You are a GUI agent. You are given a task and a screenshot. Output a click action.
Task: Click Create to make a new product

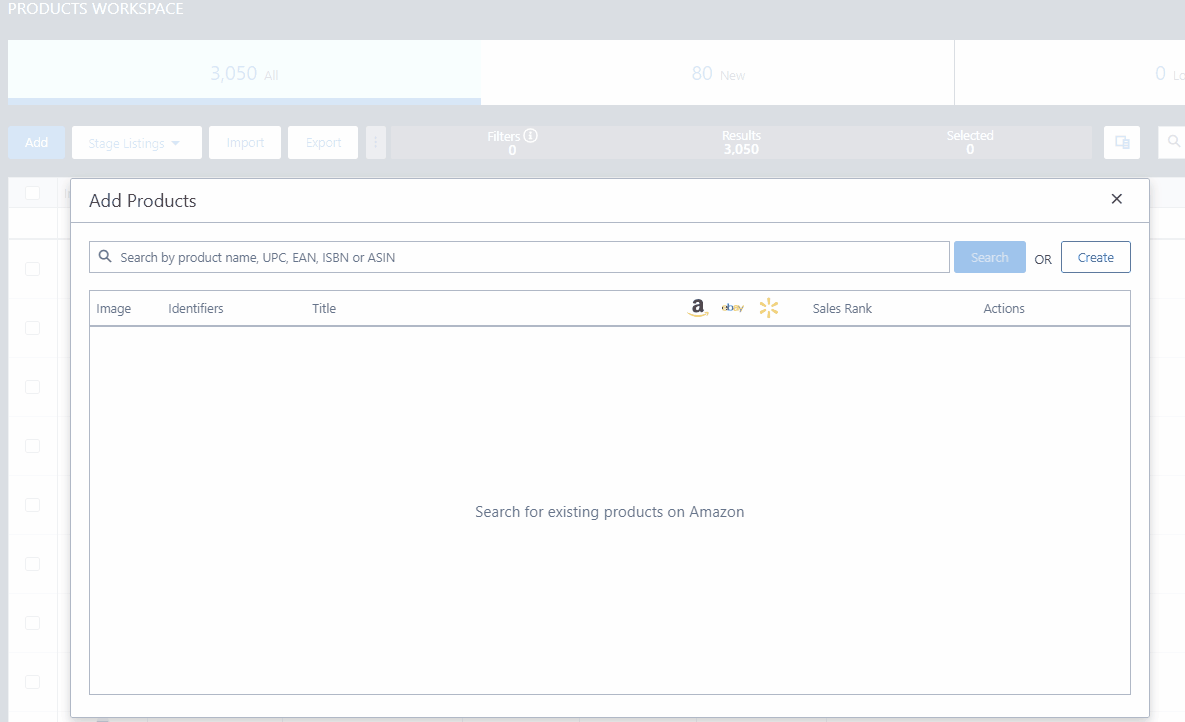click(1095, 257)
